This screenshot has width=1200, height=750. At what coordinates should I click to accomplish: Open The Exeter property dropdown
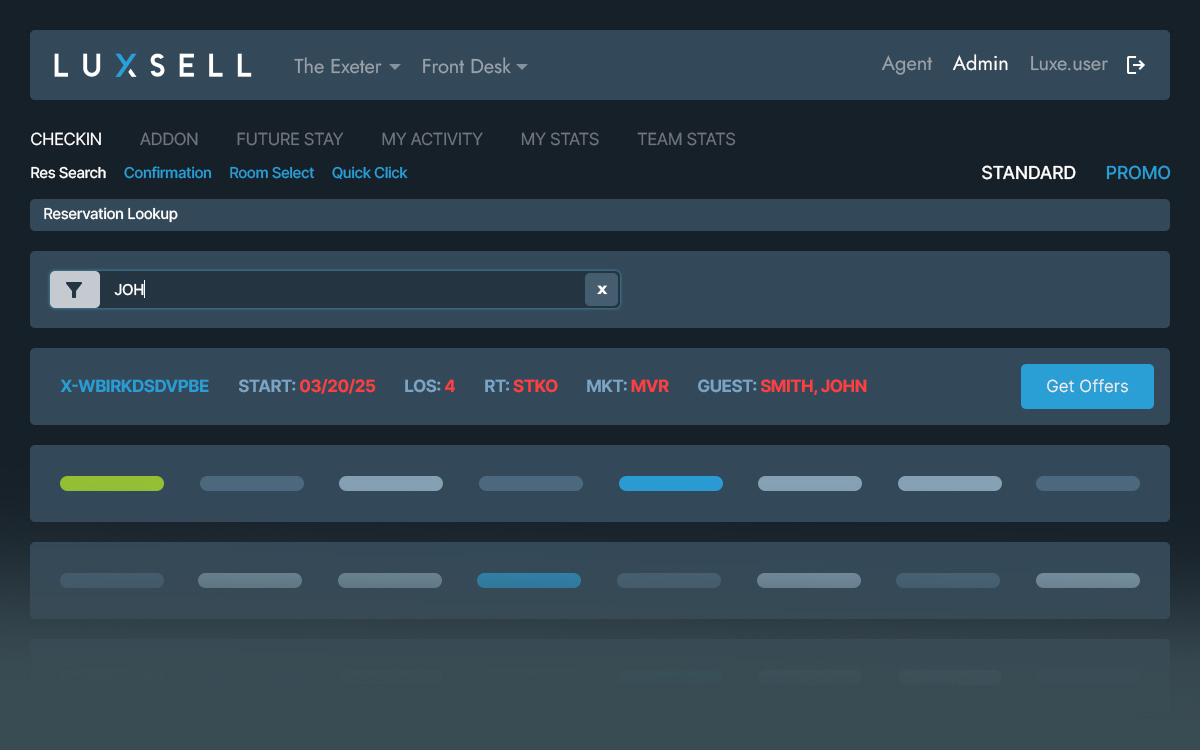click(346, 67)
